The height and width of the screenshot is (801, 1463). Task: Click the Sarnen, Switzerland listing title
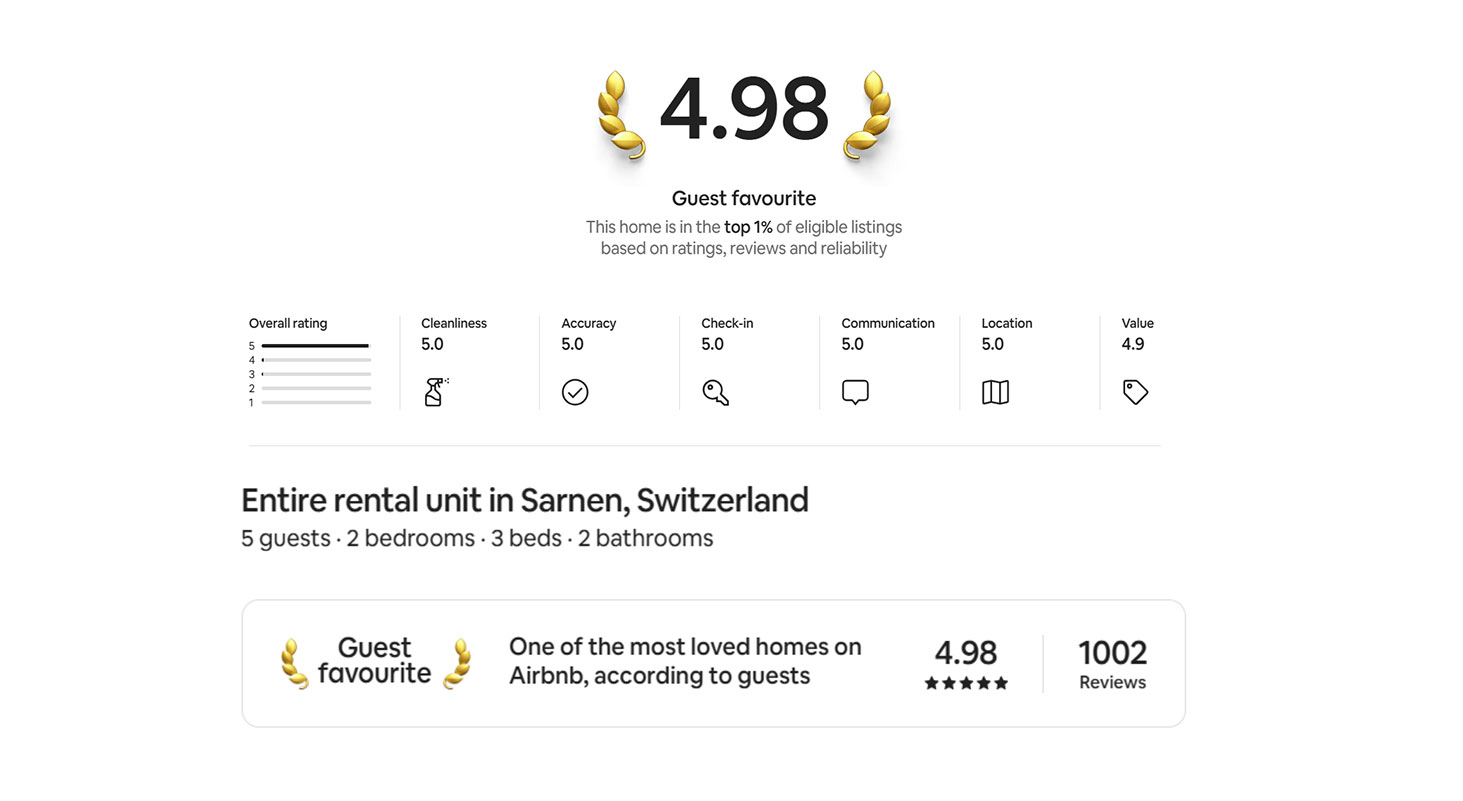525,499
